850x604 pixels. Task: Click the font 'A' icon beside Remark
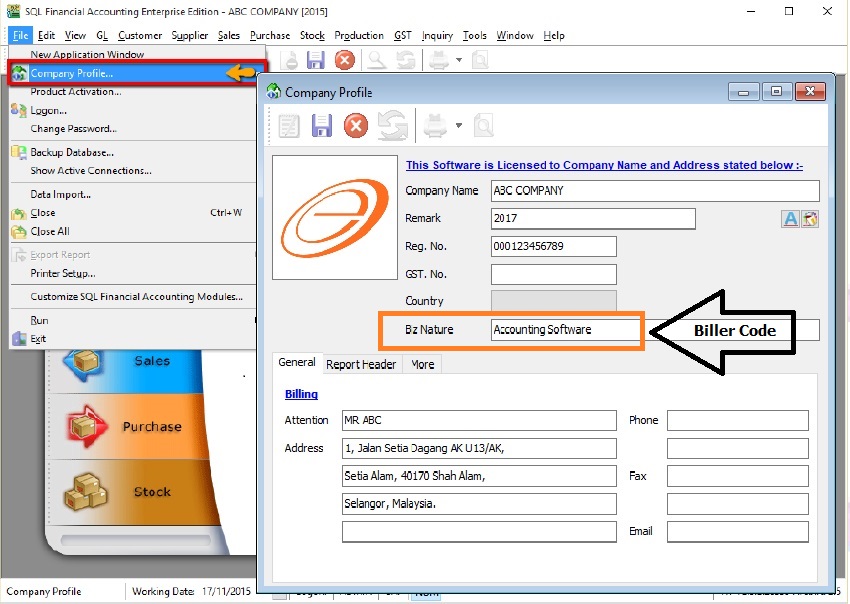pyautogui.click(x=790, y=219)
